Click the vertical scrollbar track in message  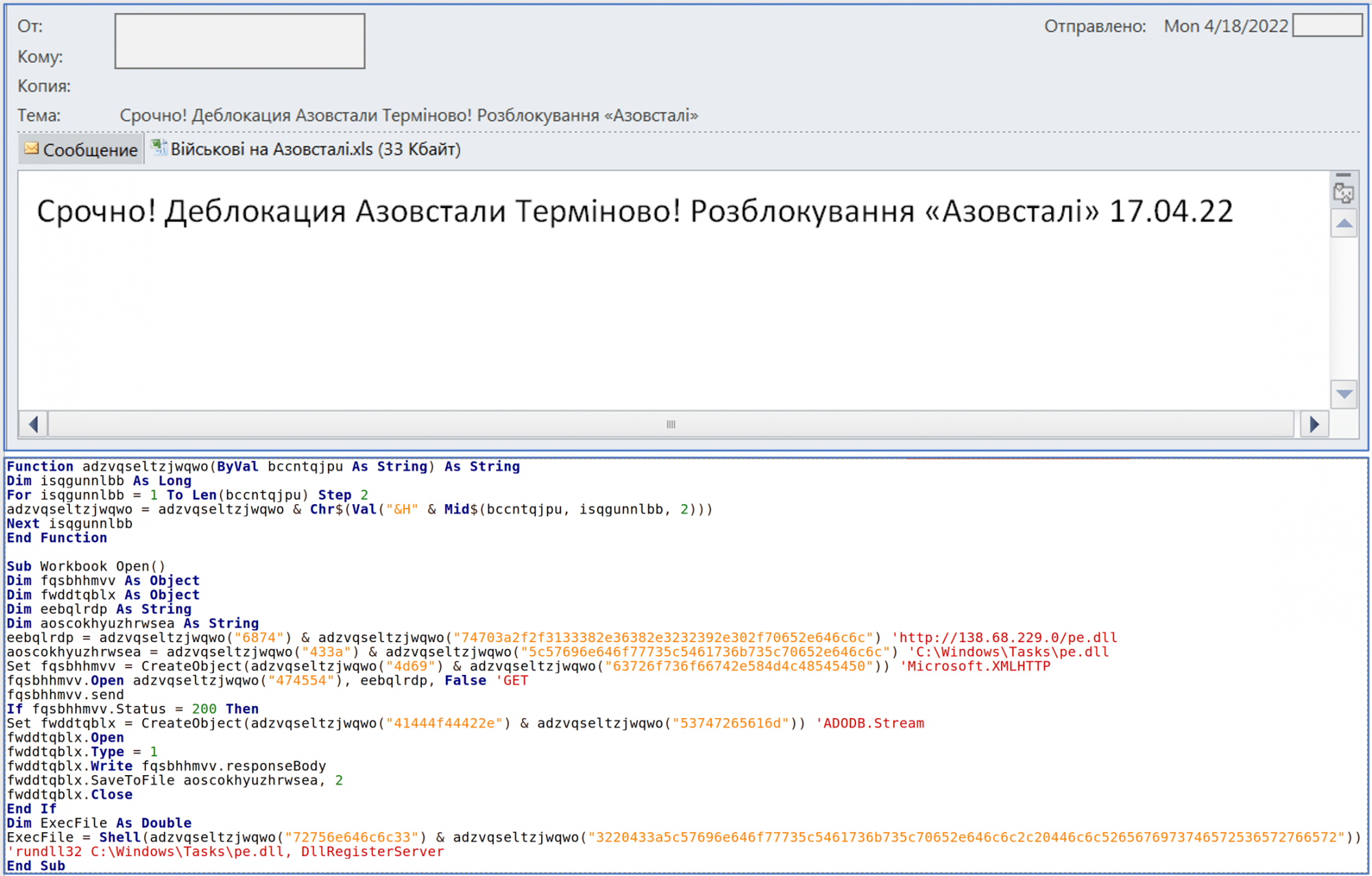point(1344,309)
